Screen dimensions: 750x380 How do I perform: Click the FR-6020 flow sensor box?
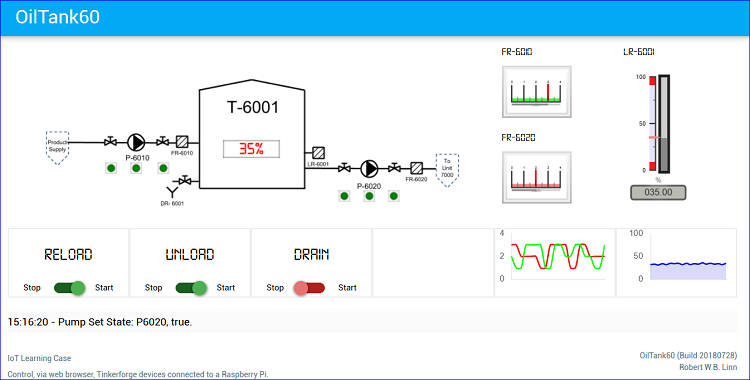[x=417, y=168]
